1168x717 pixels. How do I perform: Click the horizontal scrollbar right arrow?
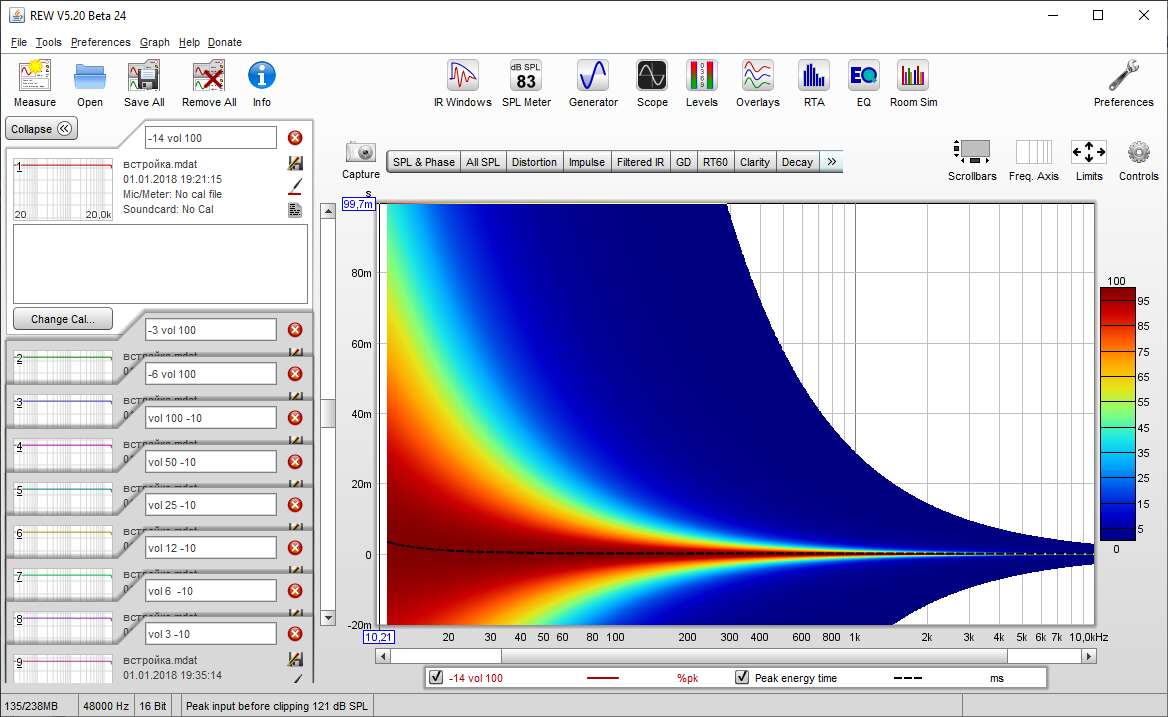point(1089,656)
